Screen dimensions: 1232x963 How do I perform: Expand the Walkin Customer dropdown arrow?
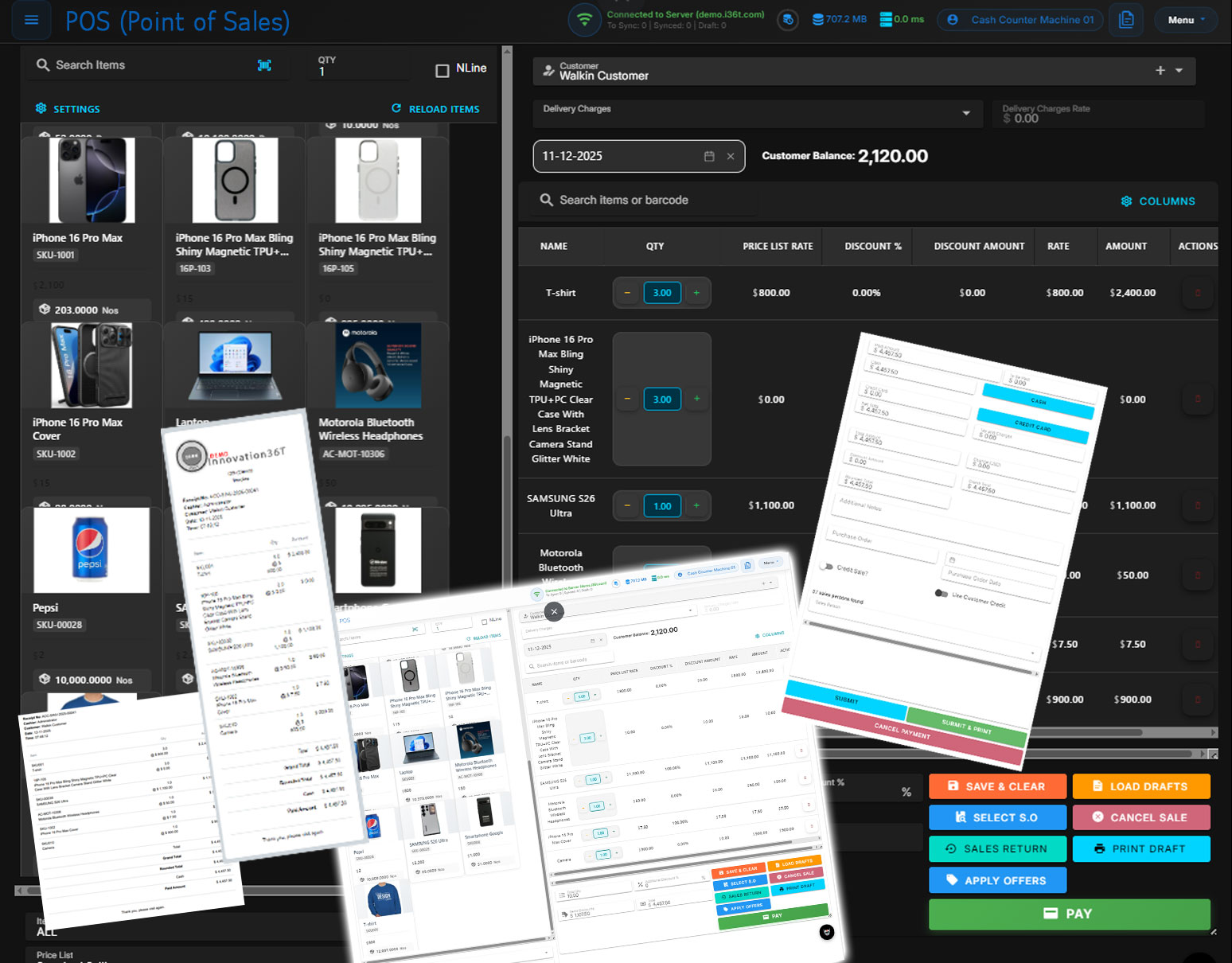coord(1179,71)
